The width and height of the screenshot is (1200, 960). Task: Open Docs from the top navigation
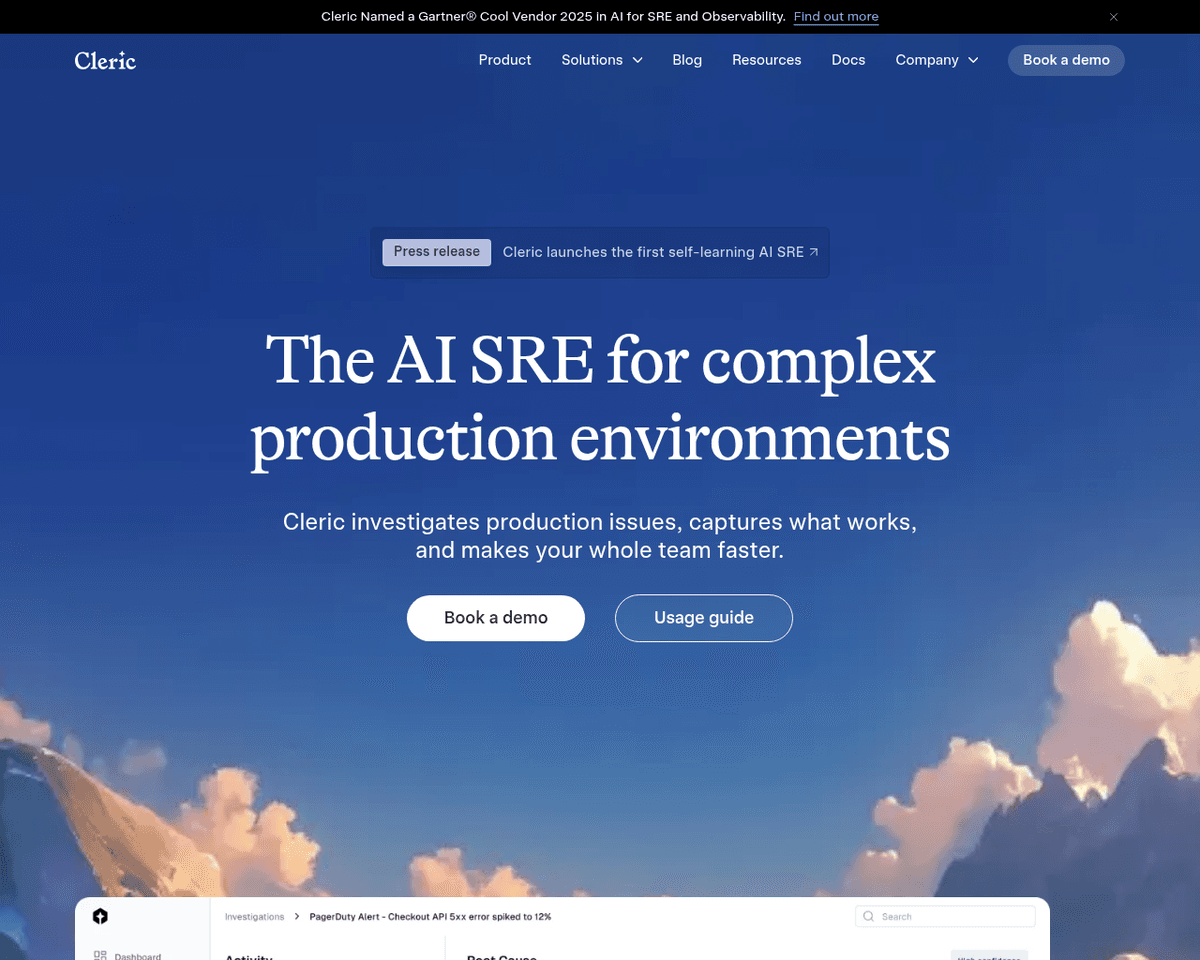point(848,60)
